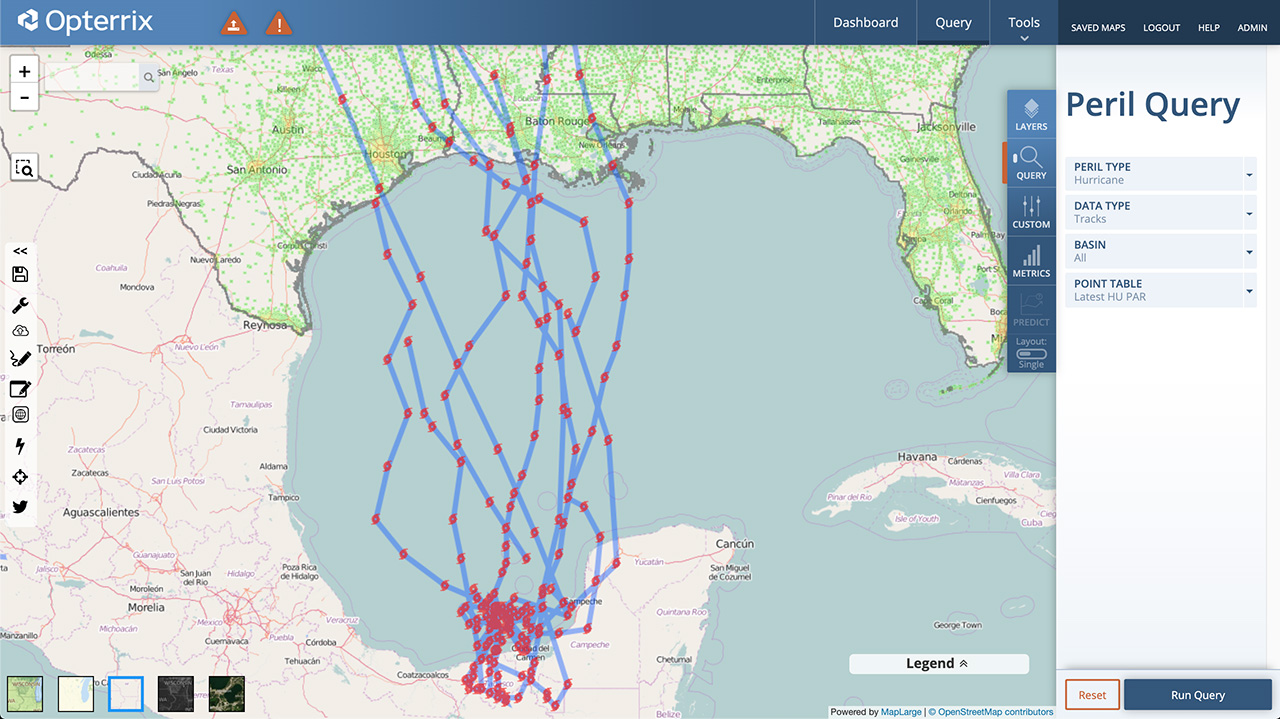Click the map search magnifier icon
The image size is (1280, 719).
tap(148, 77)
